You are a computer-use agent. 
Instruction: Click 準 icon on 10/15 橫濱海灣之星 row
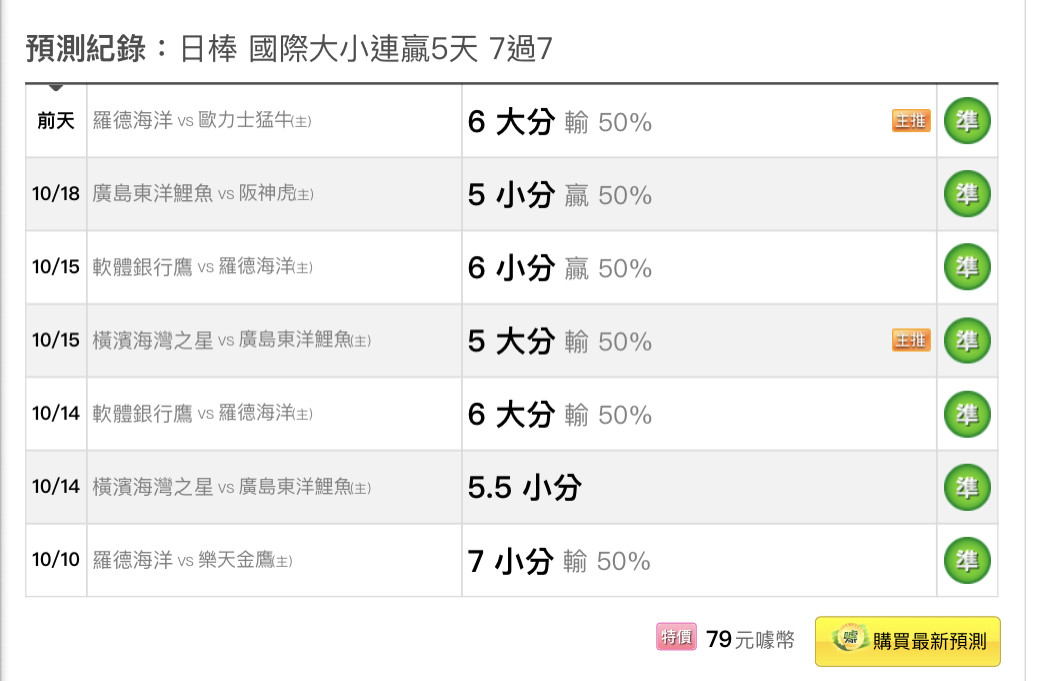tap(967, 340)
